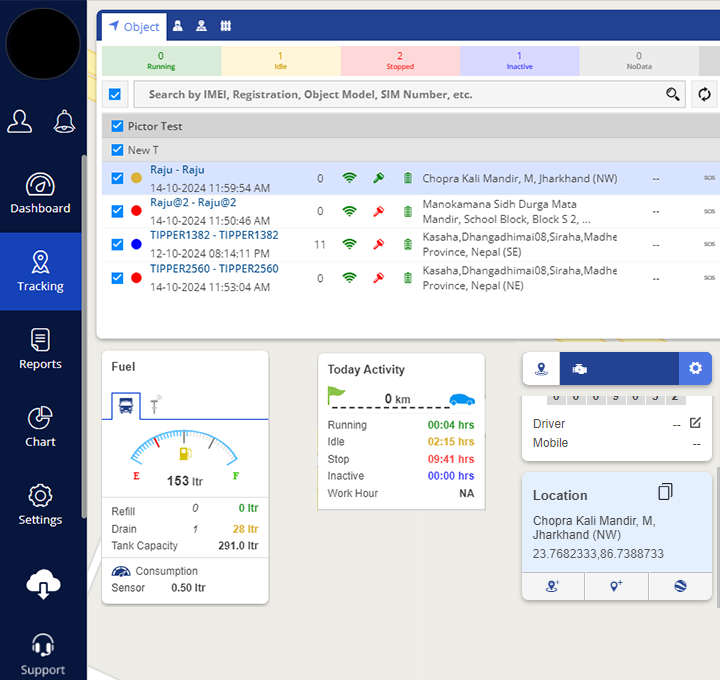This screenshot has width=720, height=680.
Task: Open Chart section in sidebar
Action: pos(40,427)
